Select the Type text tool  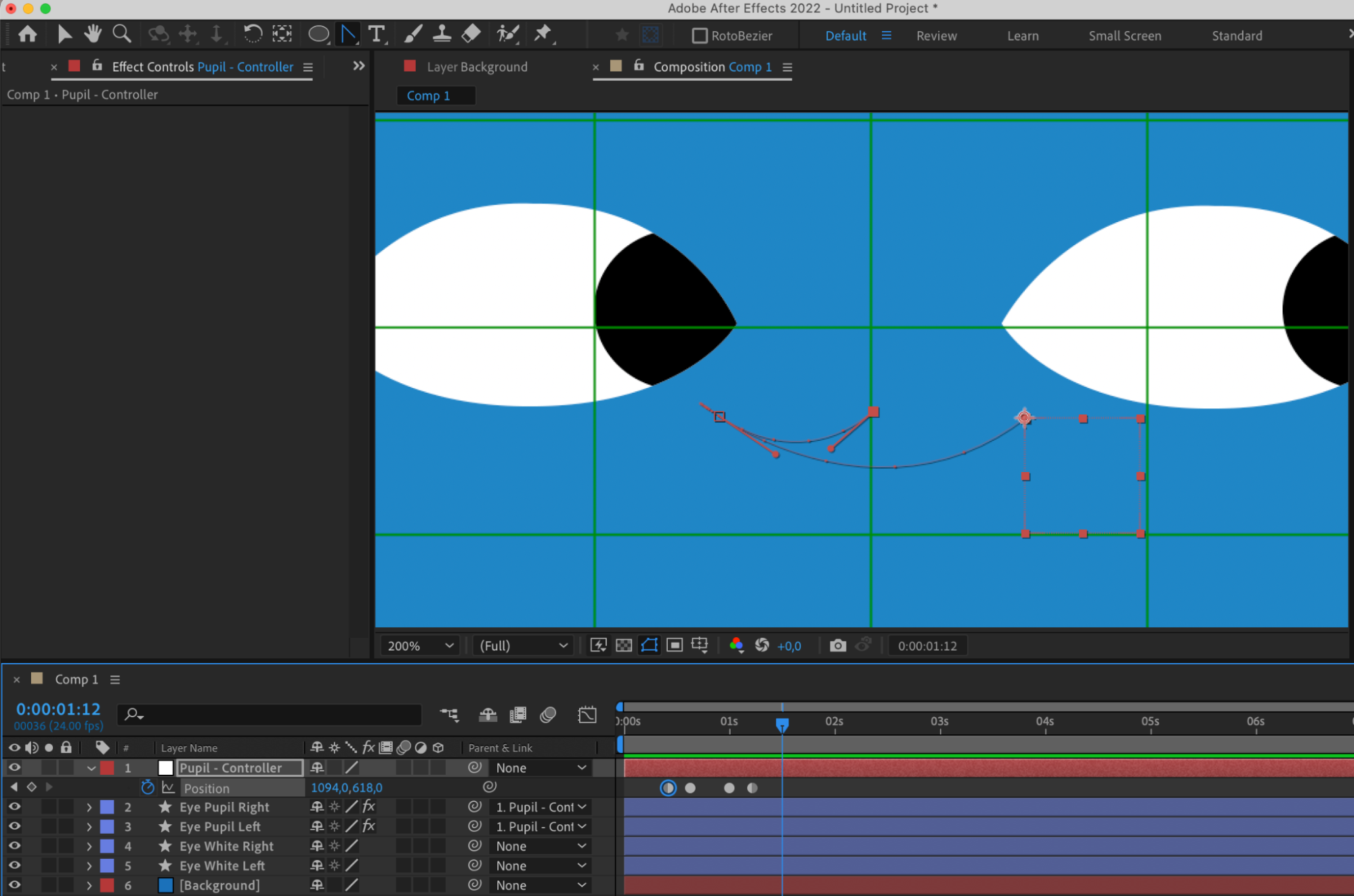click(x=377, y=34)
